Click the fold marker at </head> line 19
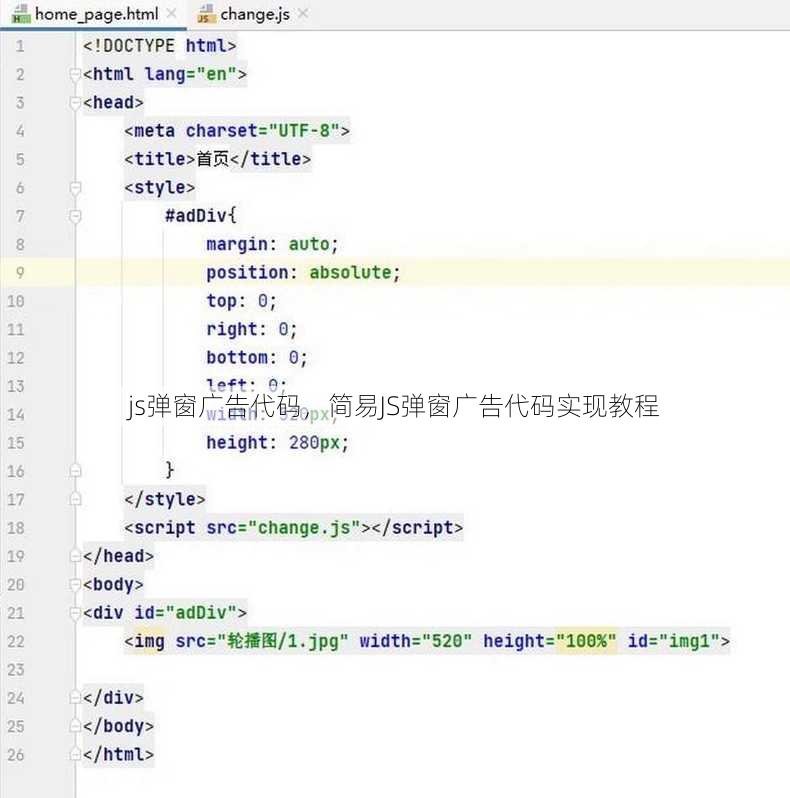This screenshot has height=798, width=790. pyautogui.click(x=75, y=556)
